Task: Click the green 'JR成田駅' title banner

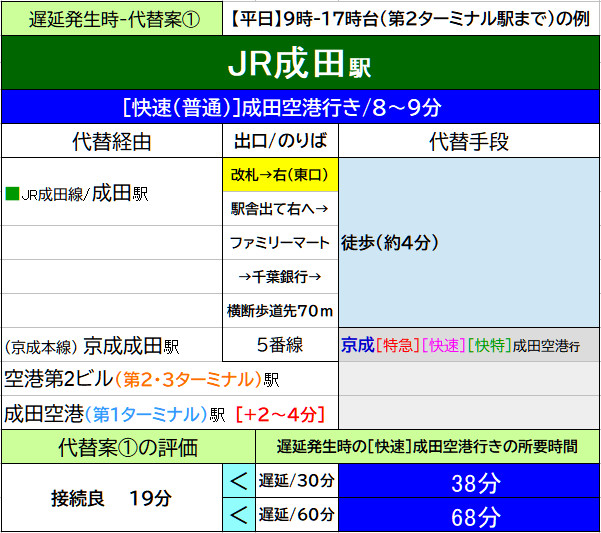Action: [300, 63]
